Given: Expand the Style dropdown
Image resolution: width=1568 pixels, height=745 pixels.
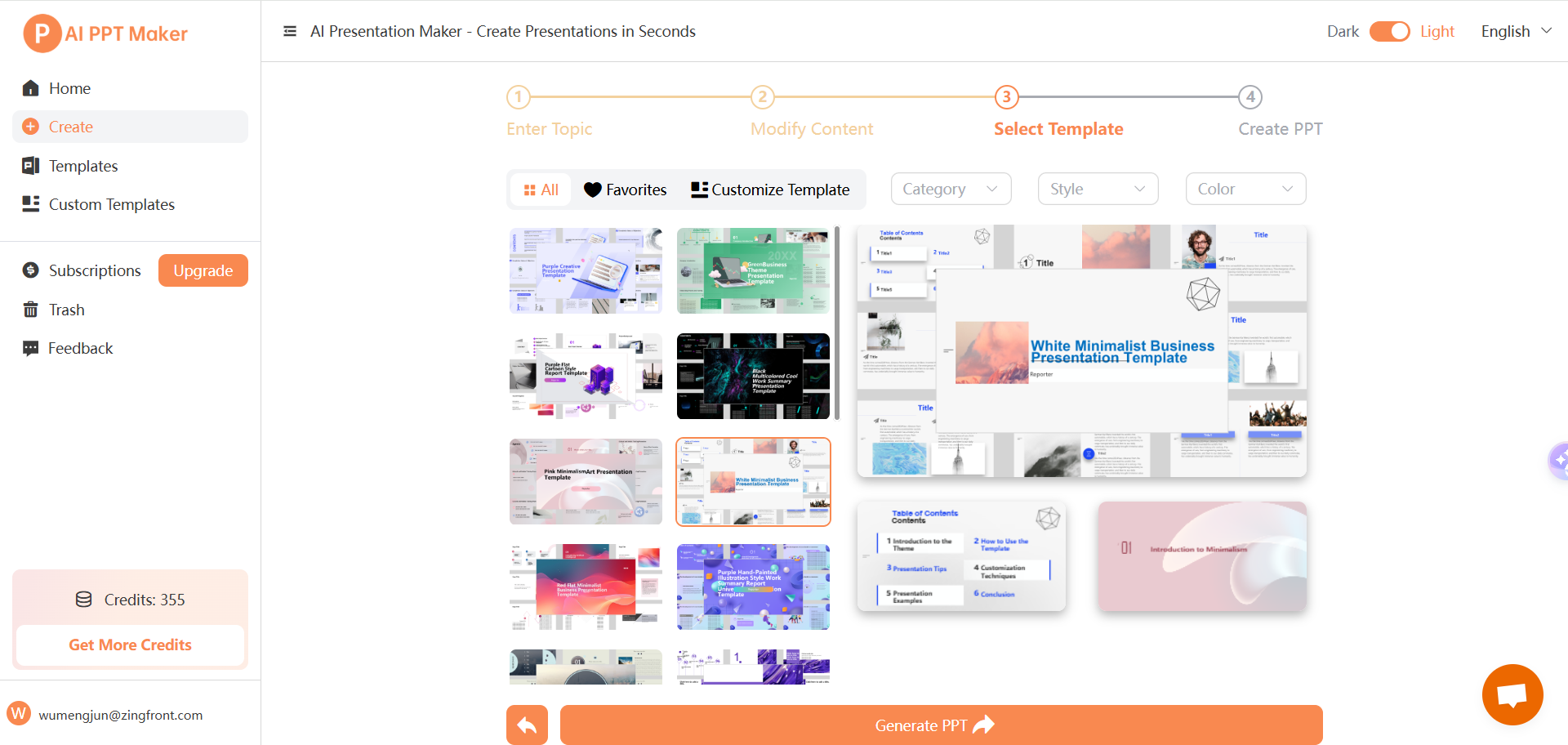Looking at the screenshot, I should click(1098, 189).
